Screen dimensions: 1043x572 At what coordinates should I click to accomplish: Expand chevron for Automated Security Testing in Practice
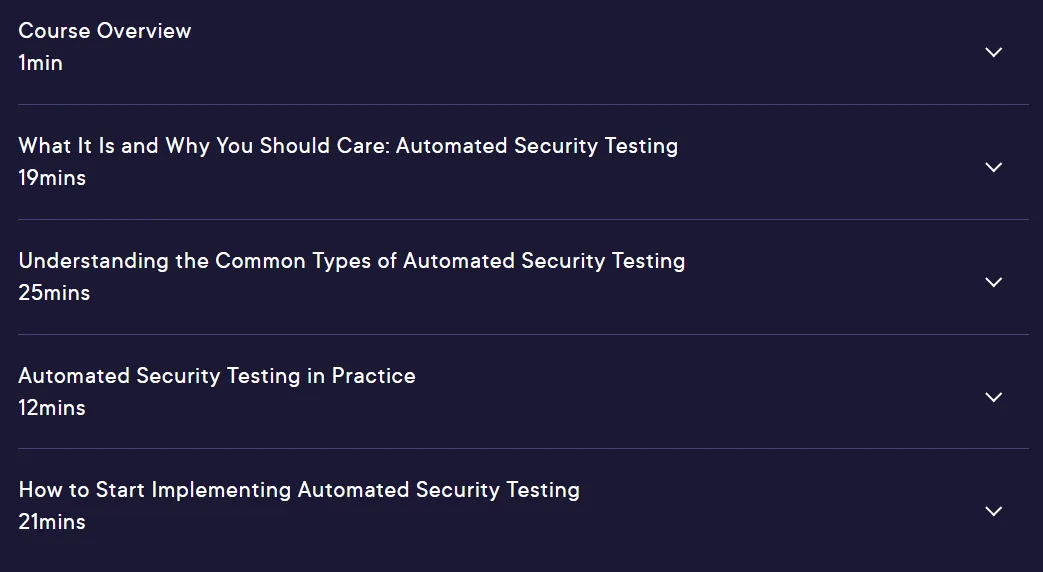coord(993,397)
